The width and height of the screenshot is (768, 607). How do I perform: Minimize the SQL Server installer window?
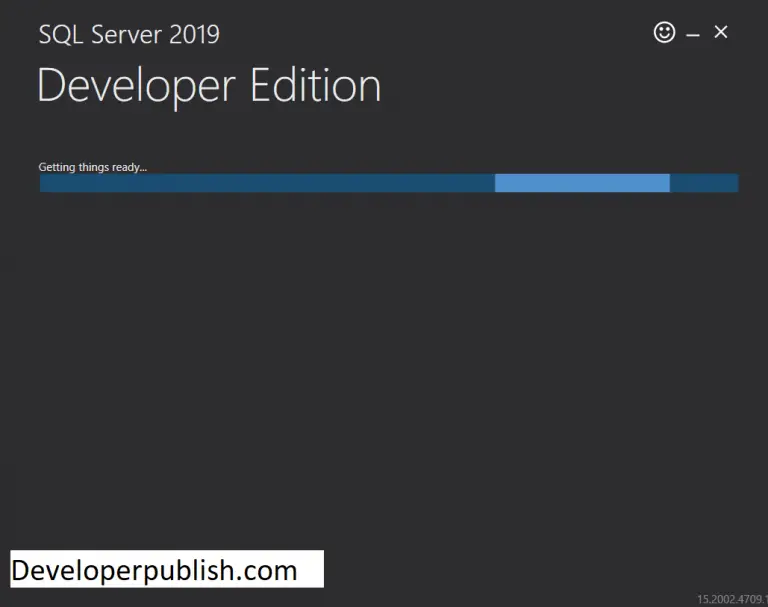click(x=693, y=35)
